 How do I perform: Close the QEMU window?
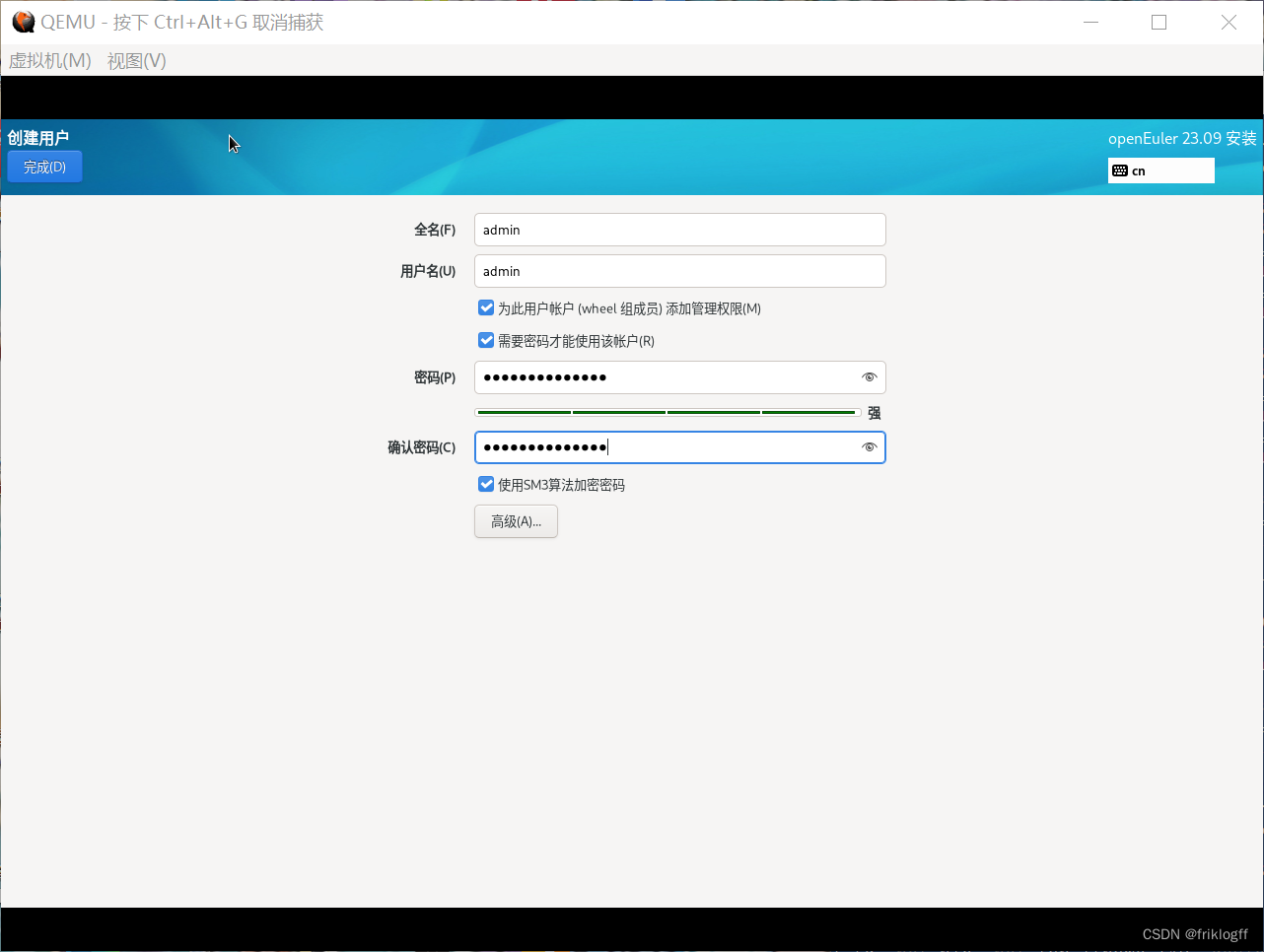point(1229,22)
